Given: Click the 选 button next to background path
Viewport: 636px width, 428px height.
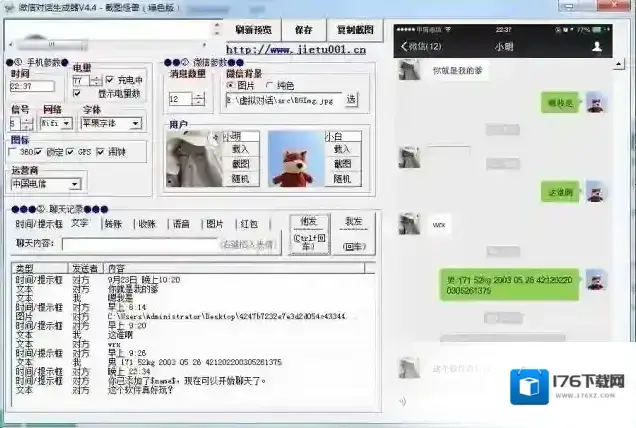Looking at the screenshot, I should tap(351, 99).
